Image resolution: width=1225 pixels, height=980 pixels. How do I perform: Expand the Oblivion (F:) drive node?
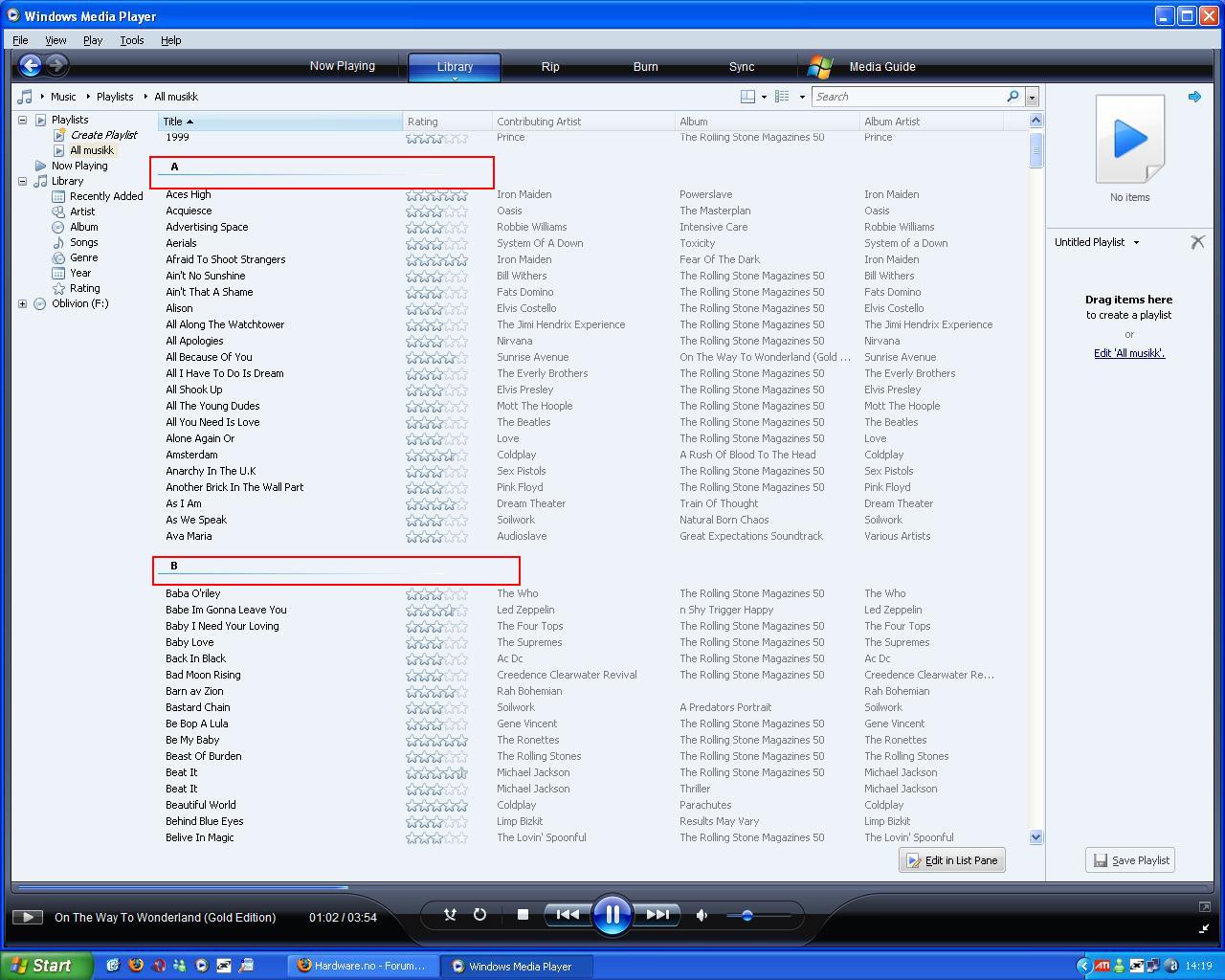tap(22, 303)
